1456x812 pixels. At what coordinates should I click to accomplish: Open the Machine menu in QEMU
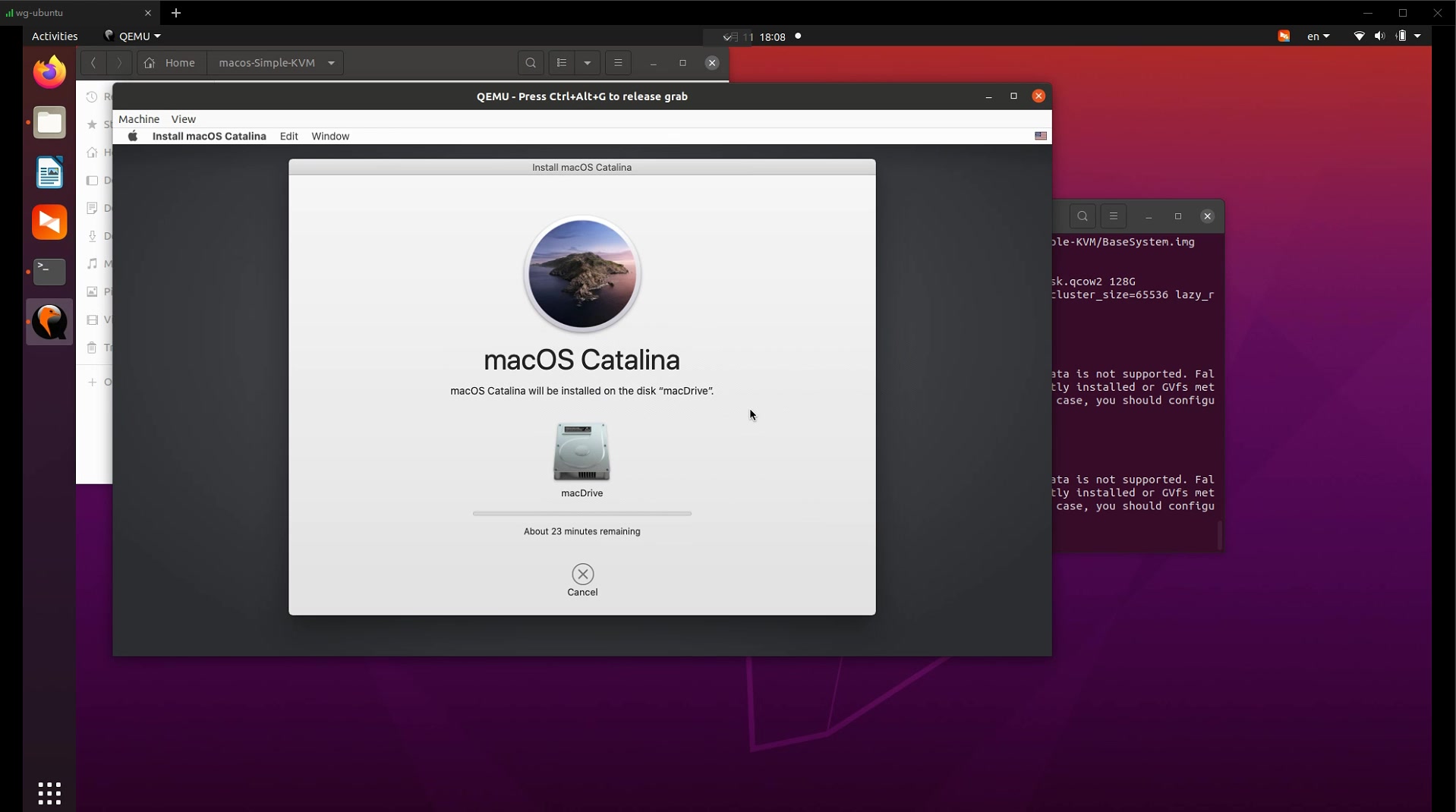click(x=139, y=119)
